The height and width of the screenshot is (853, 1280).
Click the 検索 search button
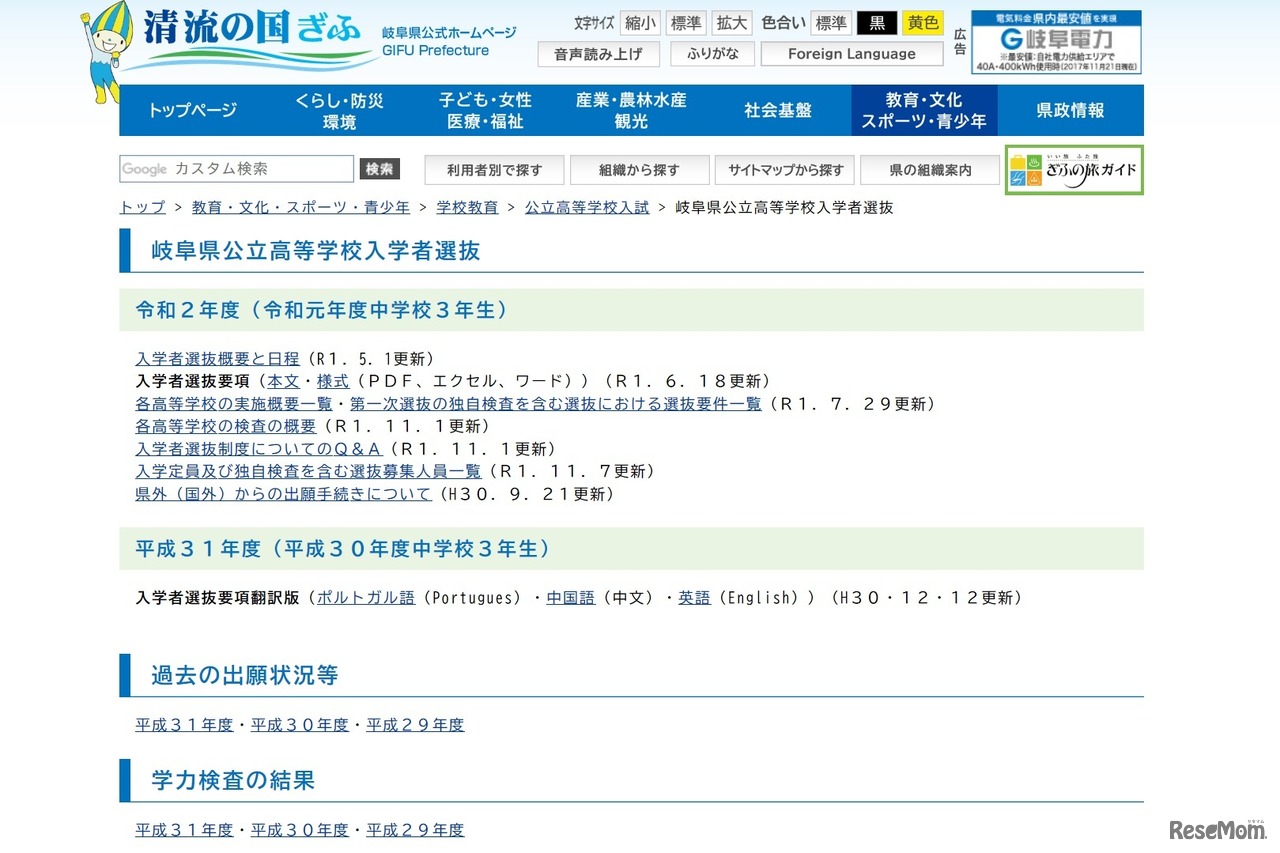pos(378,169)
